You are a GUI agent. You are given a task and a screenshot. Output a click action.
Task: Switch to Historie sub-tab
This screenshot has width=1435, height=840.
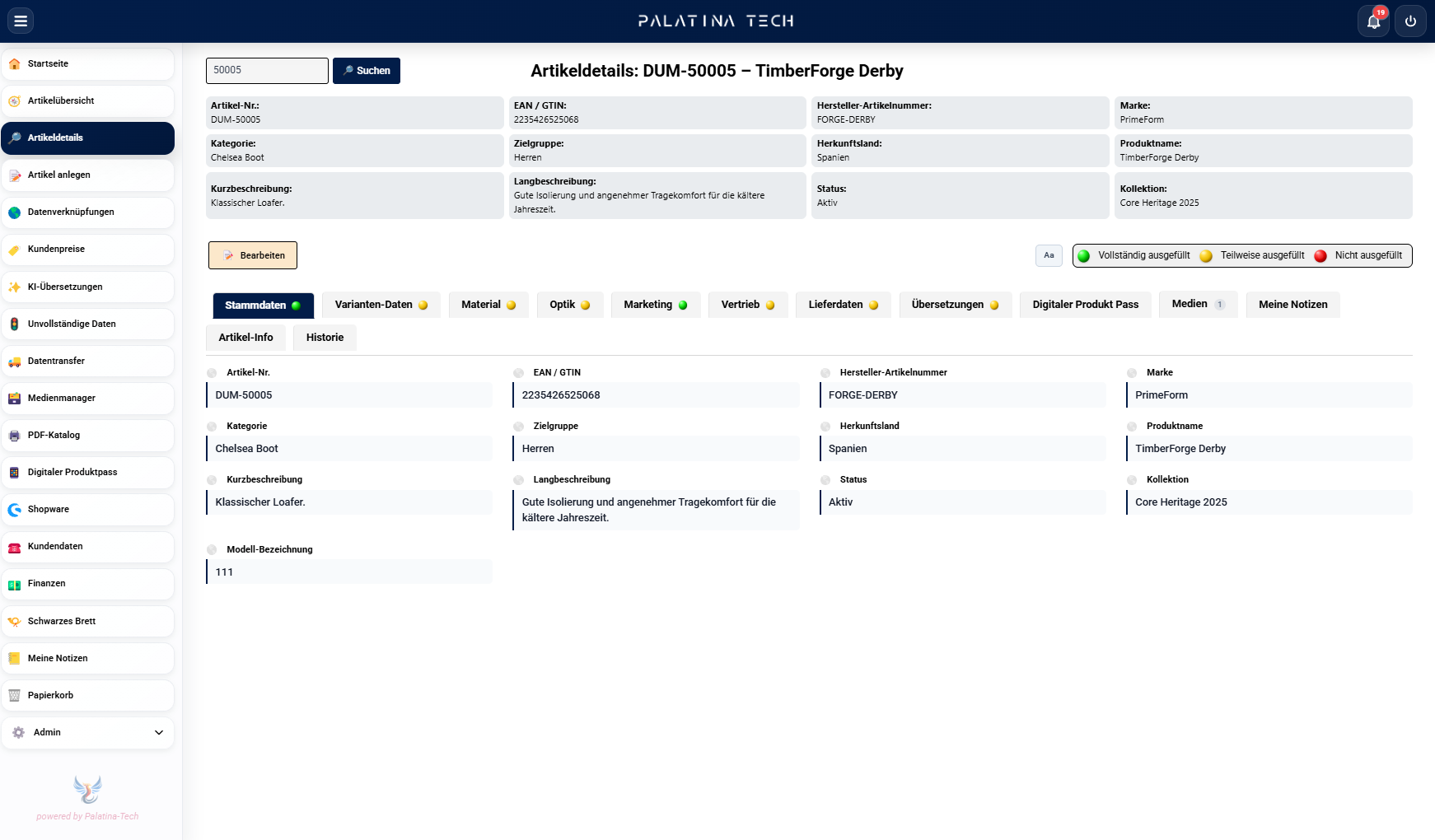(325, 338)
